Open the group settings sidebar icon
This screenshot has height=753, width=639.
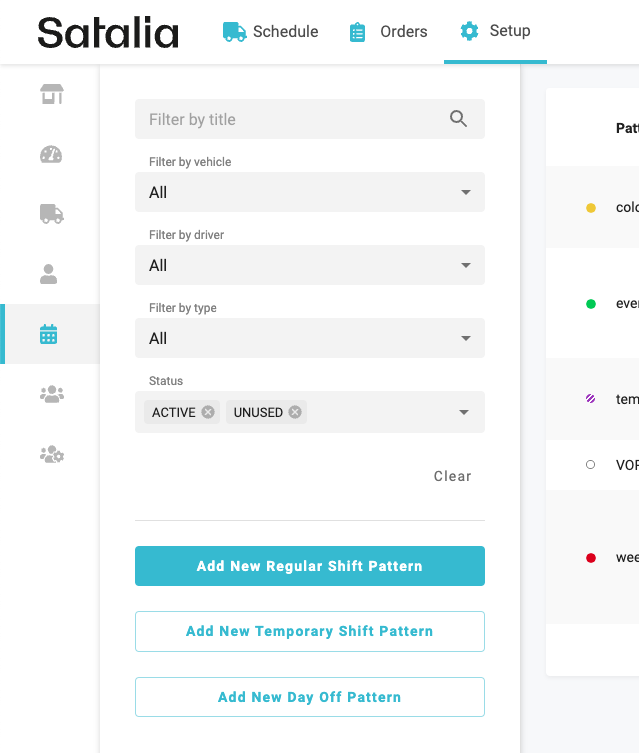tap(51, 454)
